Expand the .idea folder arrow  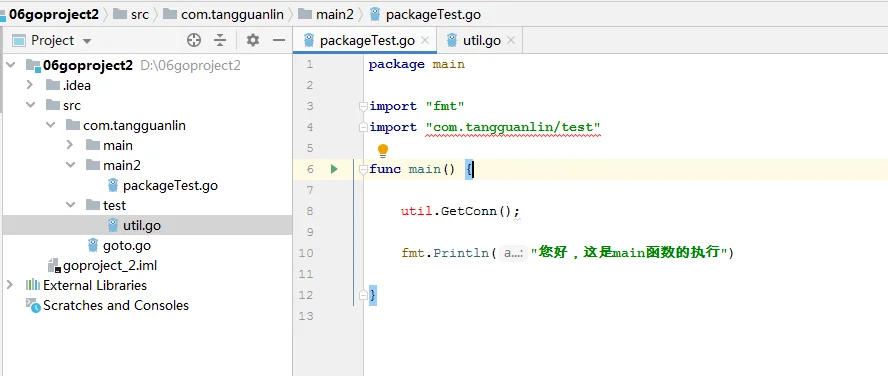(x=30, y=85)
